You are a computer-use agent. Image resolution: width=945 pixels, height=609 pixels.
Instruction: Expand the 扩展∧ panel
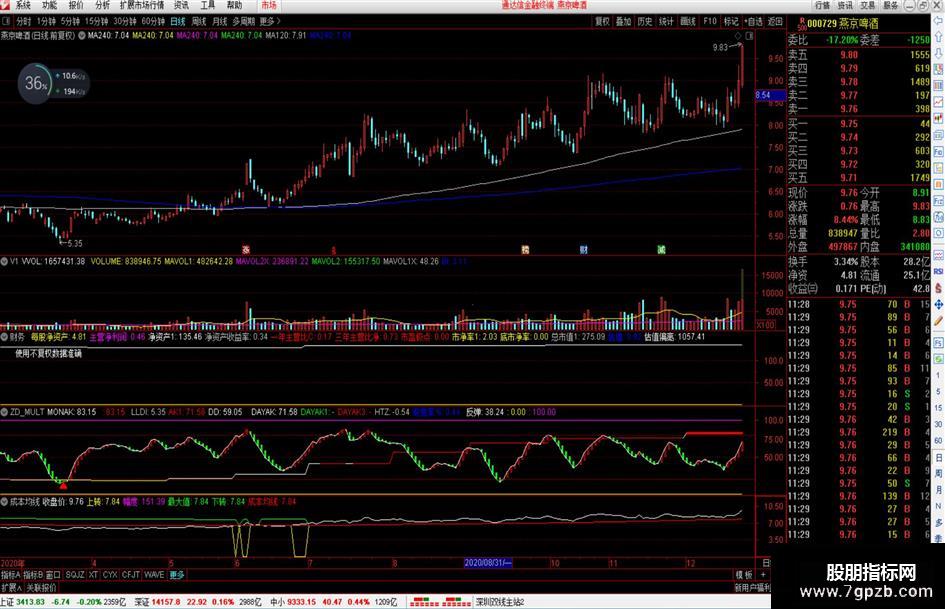[x=11, y=587]
